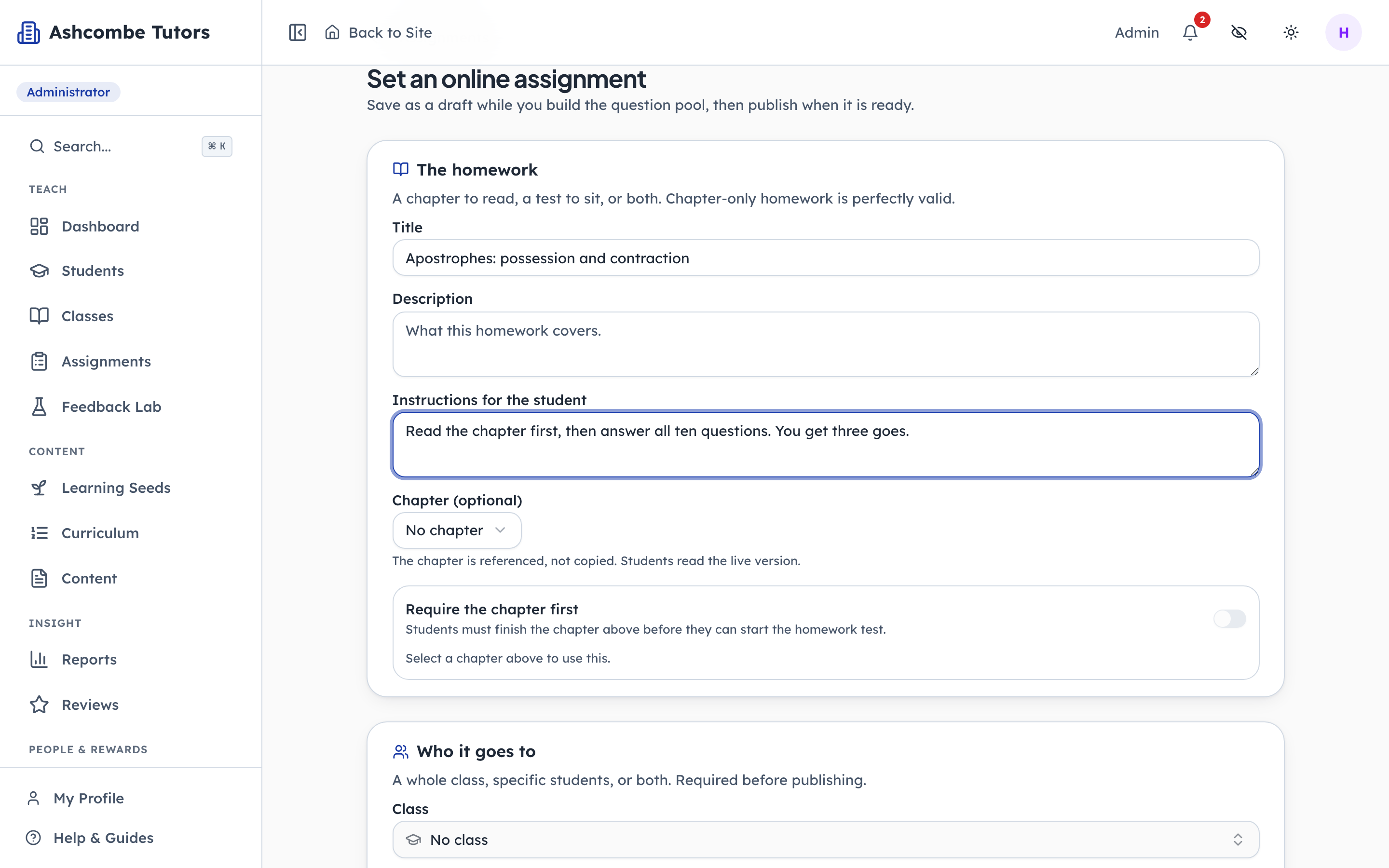The height and width of the screenshot is (868, 1389).
Task: Toggle the Require the chapter first switch
Action: point(1229,618)
